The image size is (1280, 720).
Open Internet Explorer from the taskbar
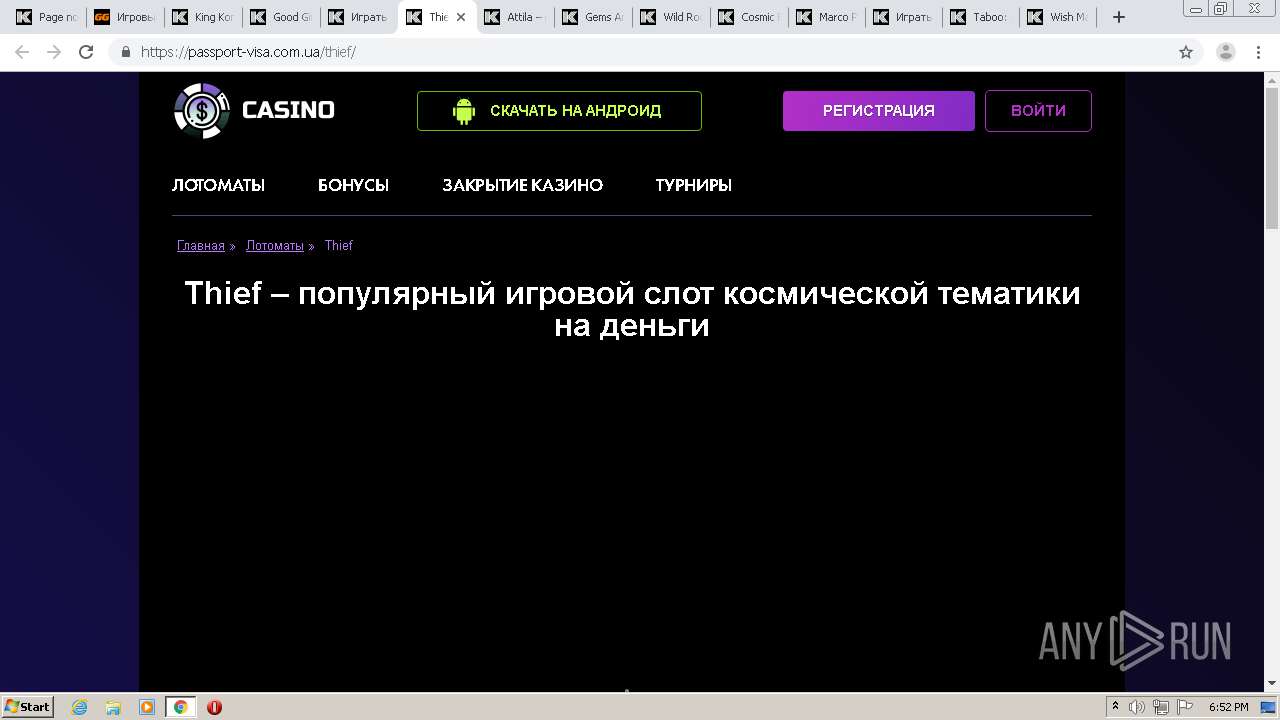[80, 707]
